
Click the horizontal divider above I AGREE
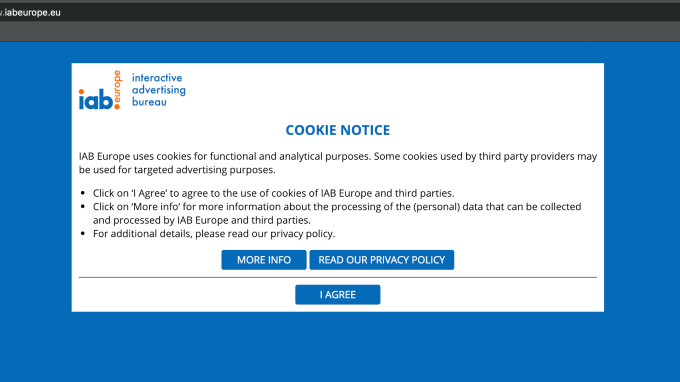337,277
